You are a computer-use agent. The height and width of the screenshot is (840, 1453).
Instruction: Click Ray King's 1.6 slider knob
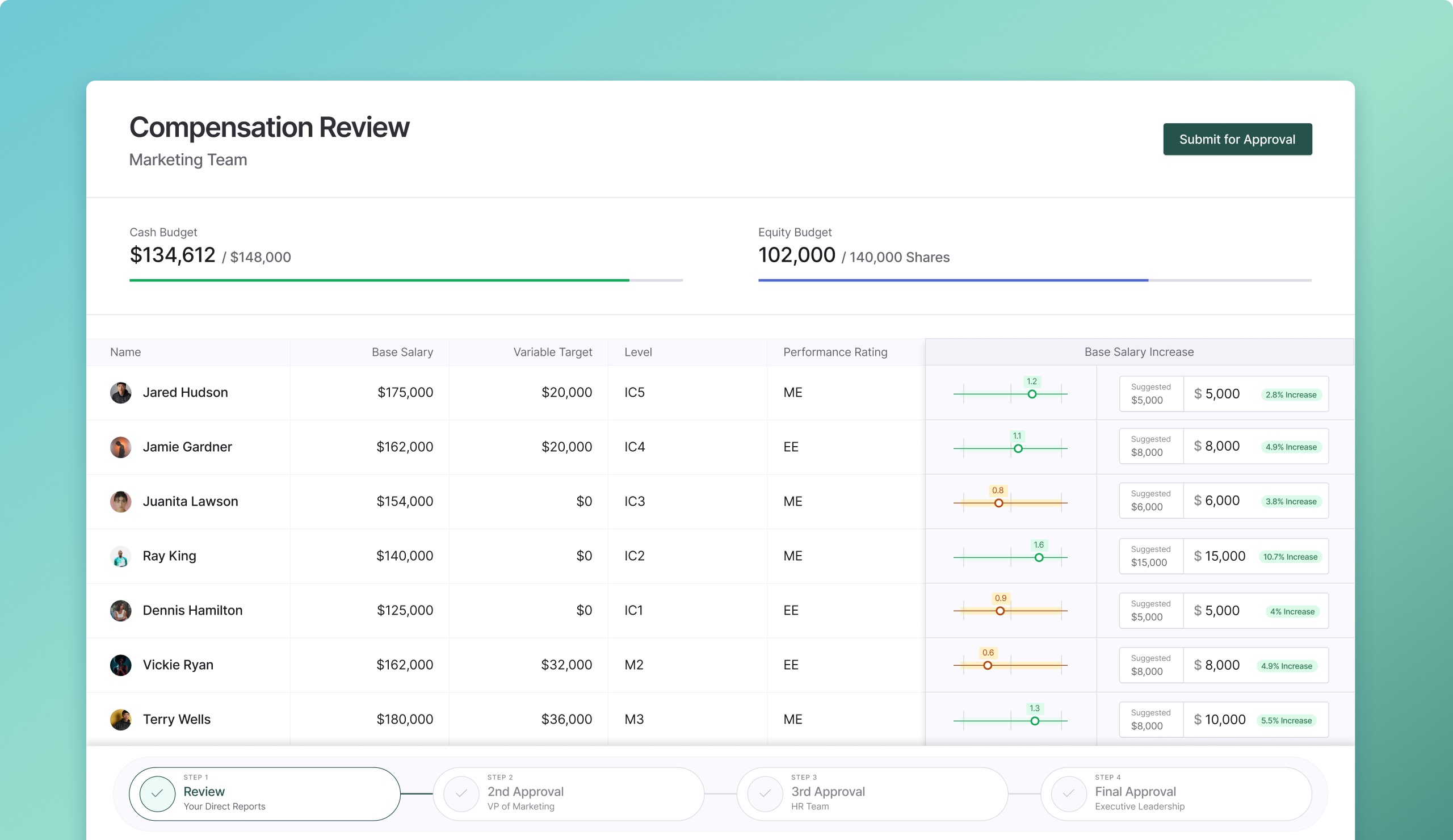(1039, 557)
